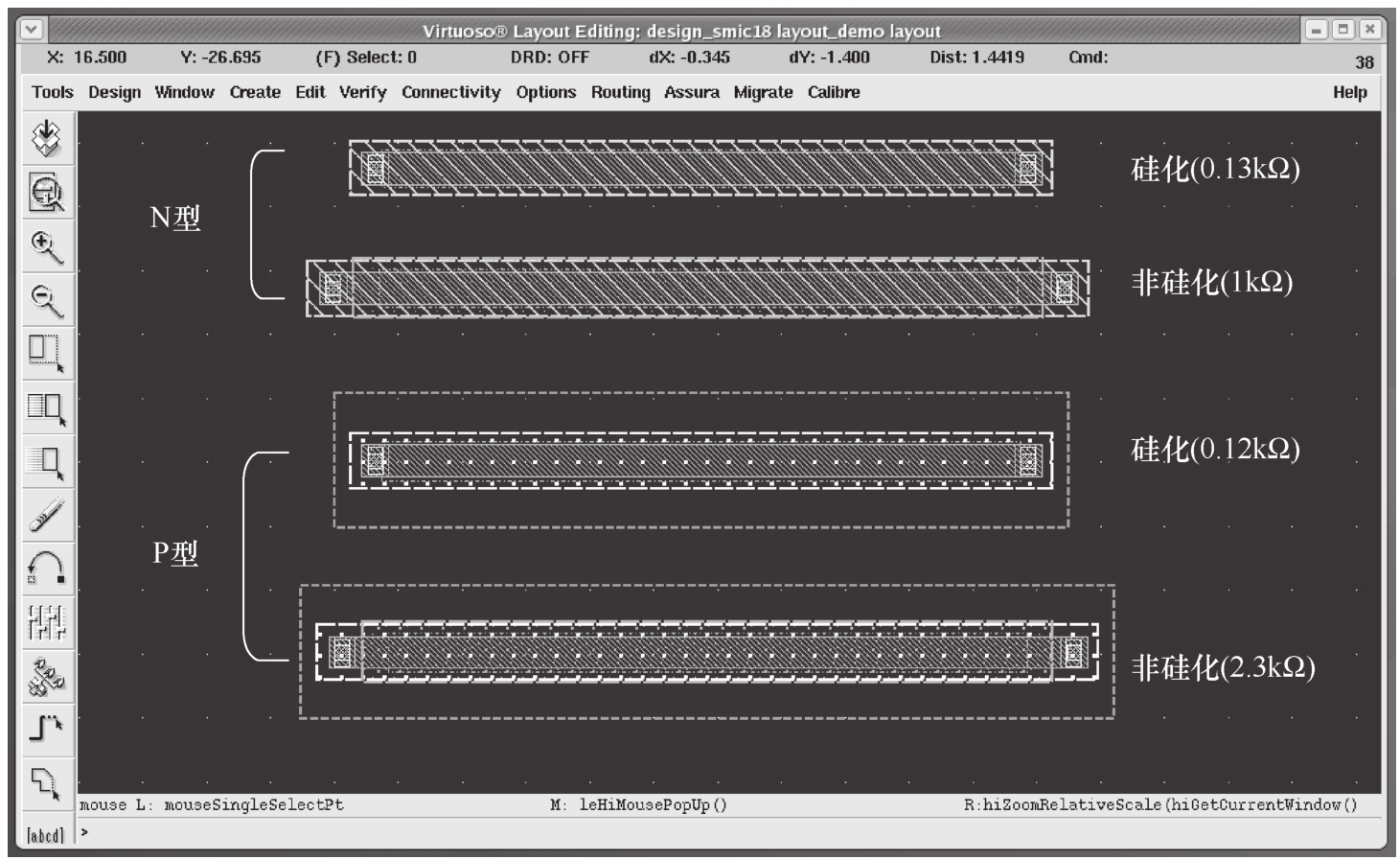This screenshot has height=860, width=1400.
Task: Select the Create Instance icon
Action: (46, 676)
